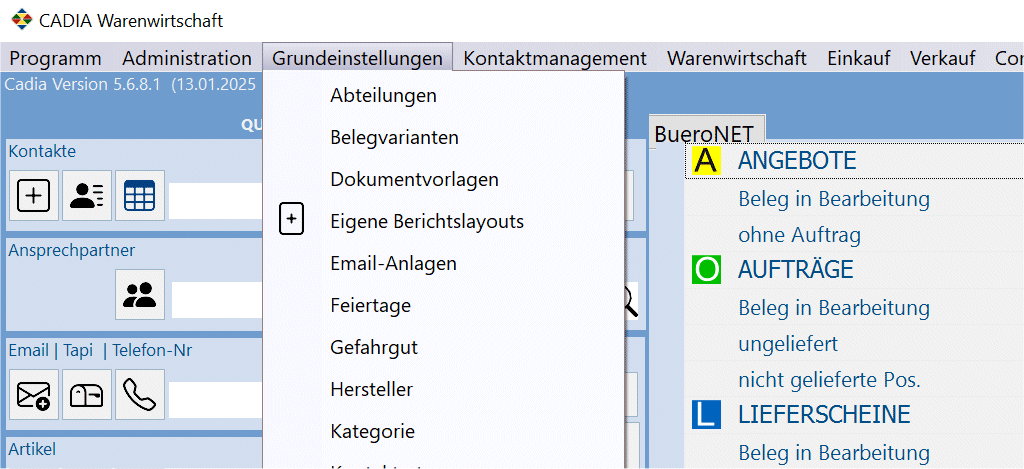
Task: Open the Programm menu
Action: 56,59
